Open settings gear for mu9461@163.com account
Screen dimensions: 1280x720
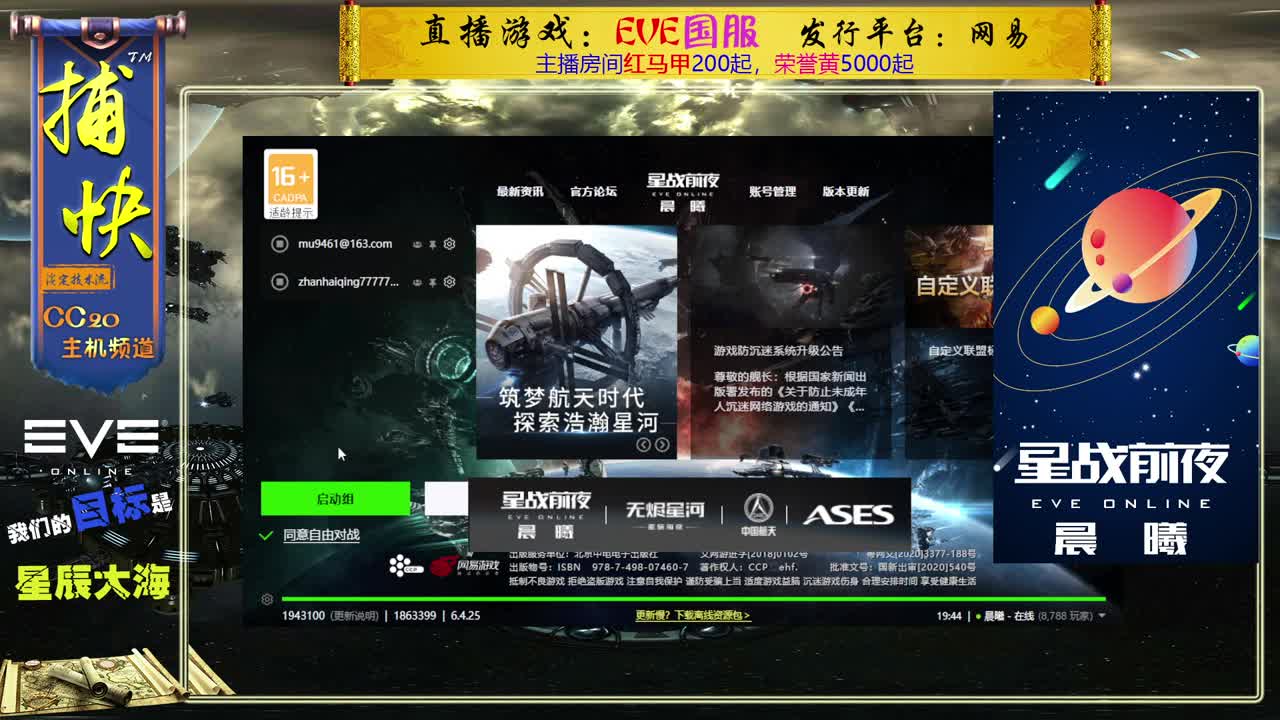click(x=449, y=244)
